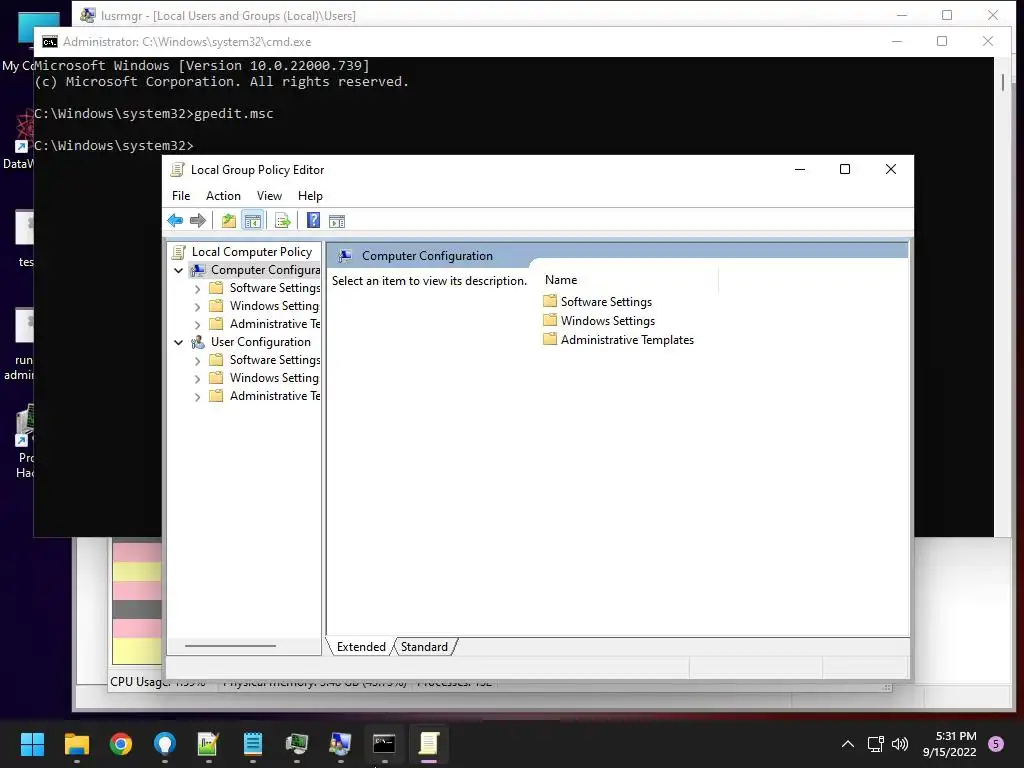Select Administrative Templates folder in right pane

(x=618, y=340)
